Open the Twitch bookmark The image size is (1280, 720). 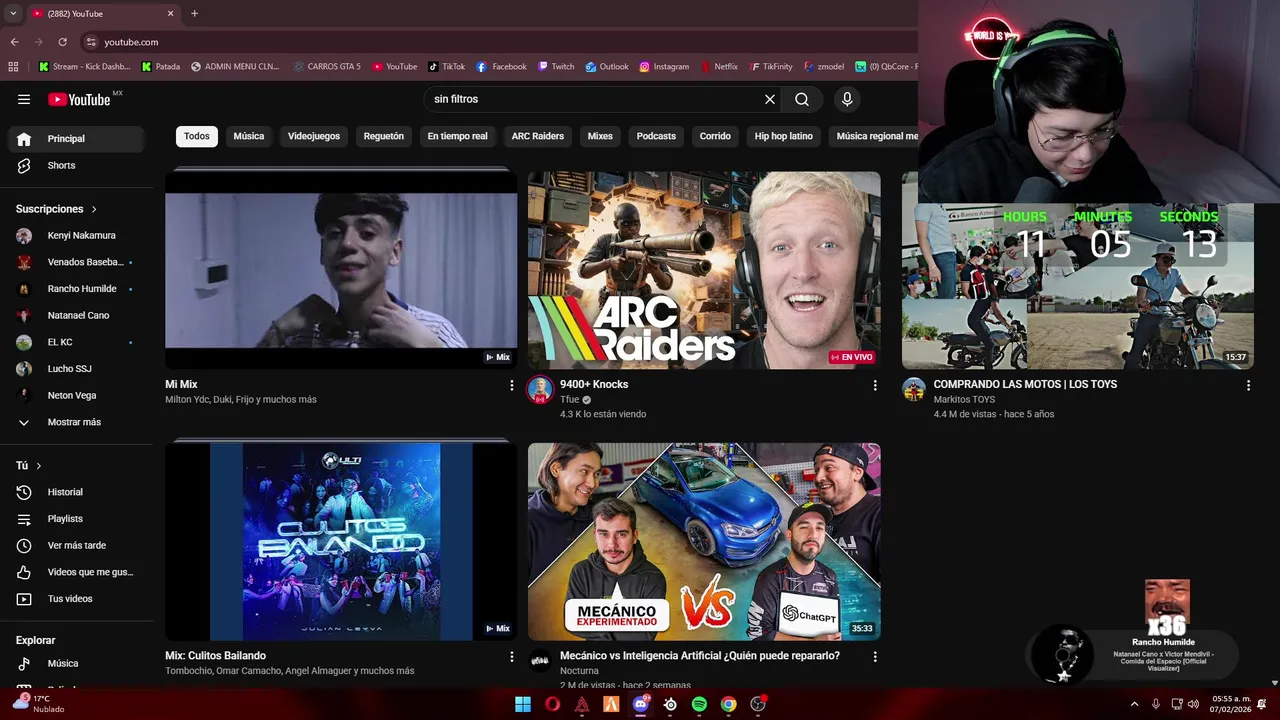pyautogui.click(x=556, y=67)
